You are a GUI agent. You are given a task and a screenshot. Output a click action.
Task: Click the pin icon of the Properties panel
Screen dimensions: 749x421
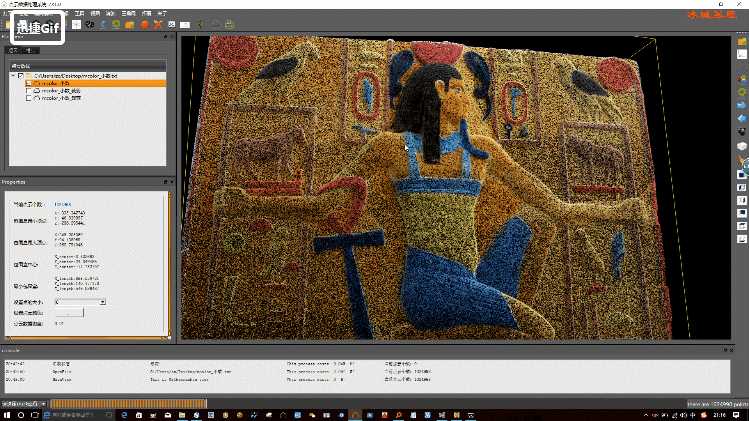point(165,182)
